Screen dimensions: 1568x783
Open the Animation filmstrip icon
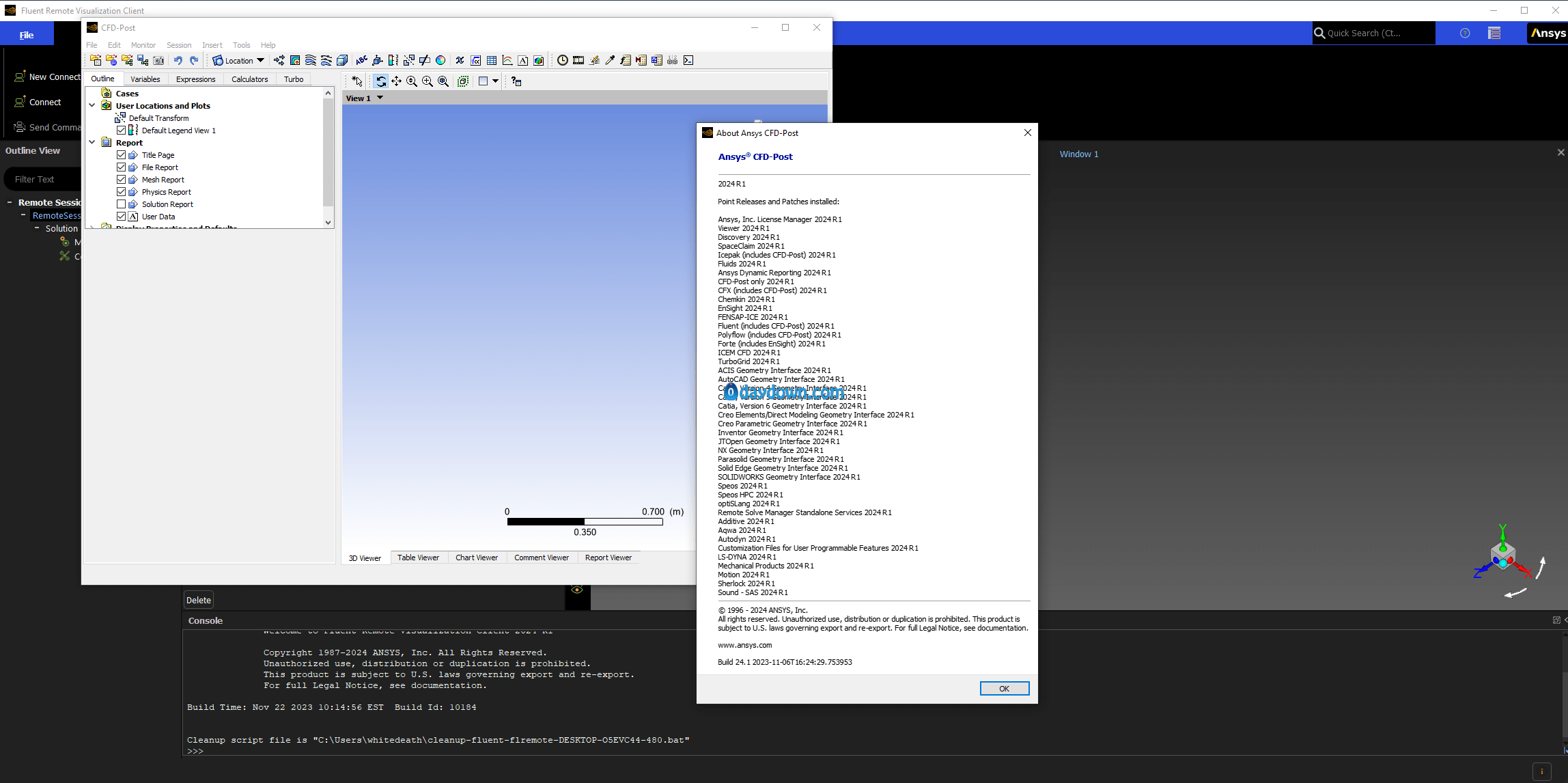point(578,60)
